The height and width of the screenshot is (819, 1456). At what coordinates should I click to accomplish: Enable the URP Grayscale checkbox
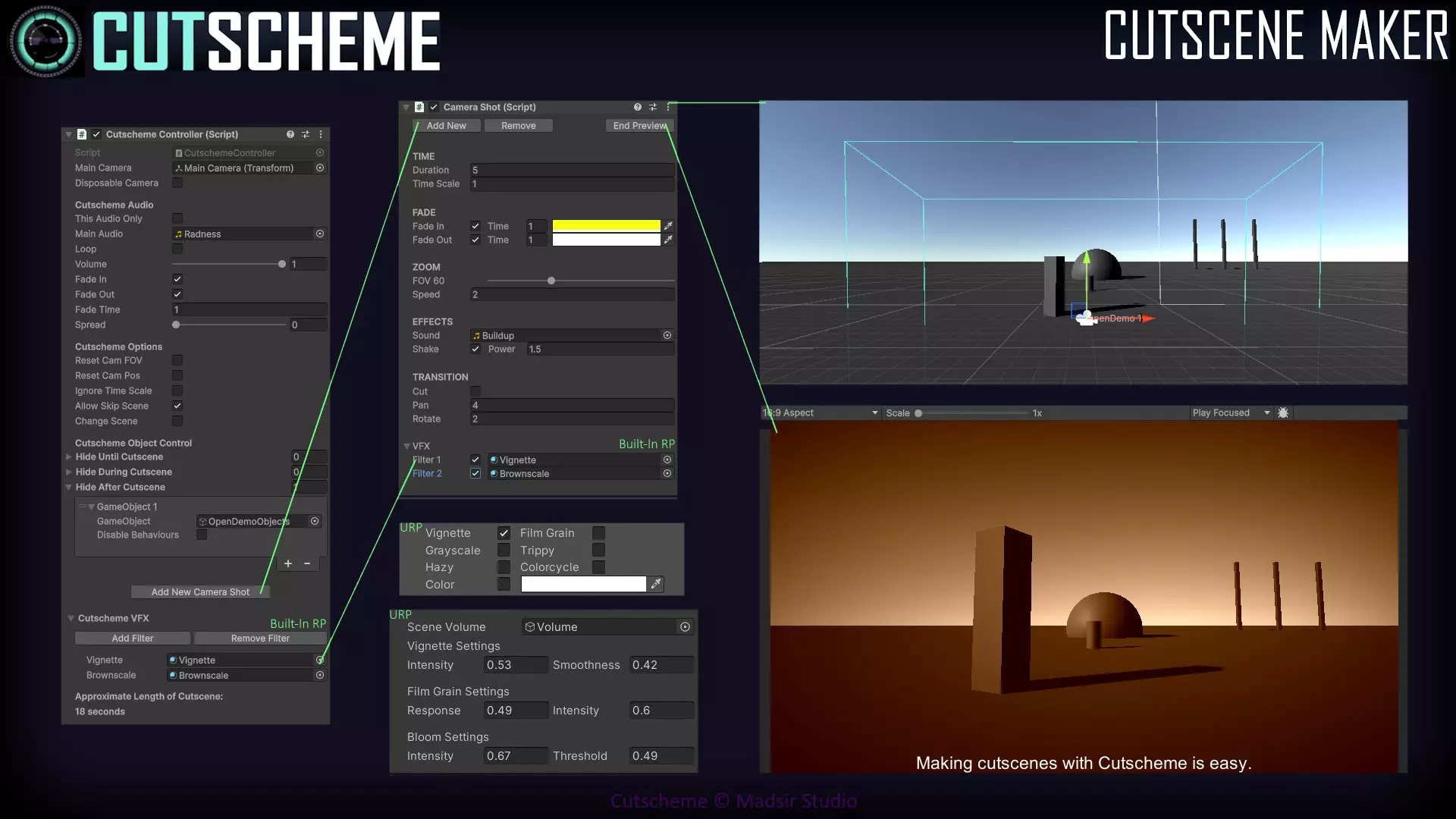(x=504, y=550)
